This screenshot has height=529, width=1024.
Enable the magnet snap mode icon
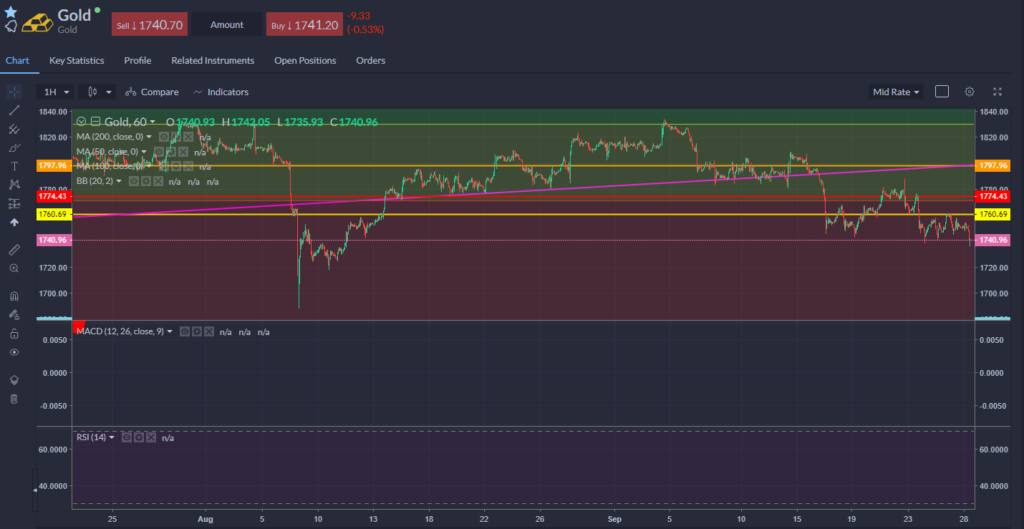(x=14, y=296)
